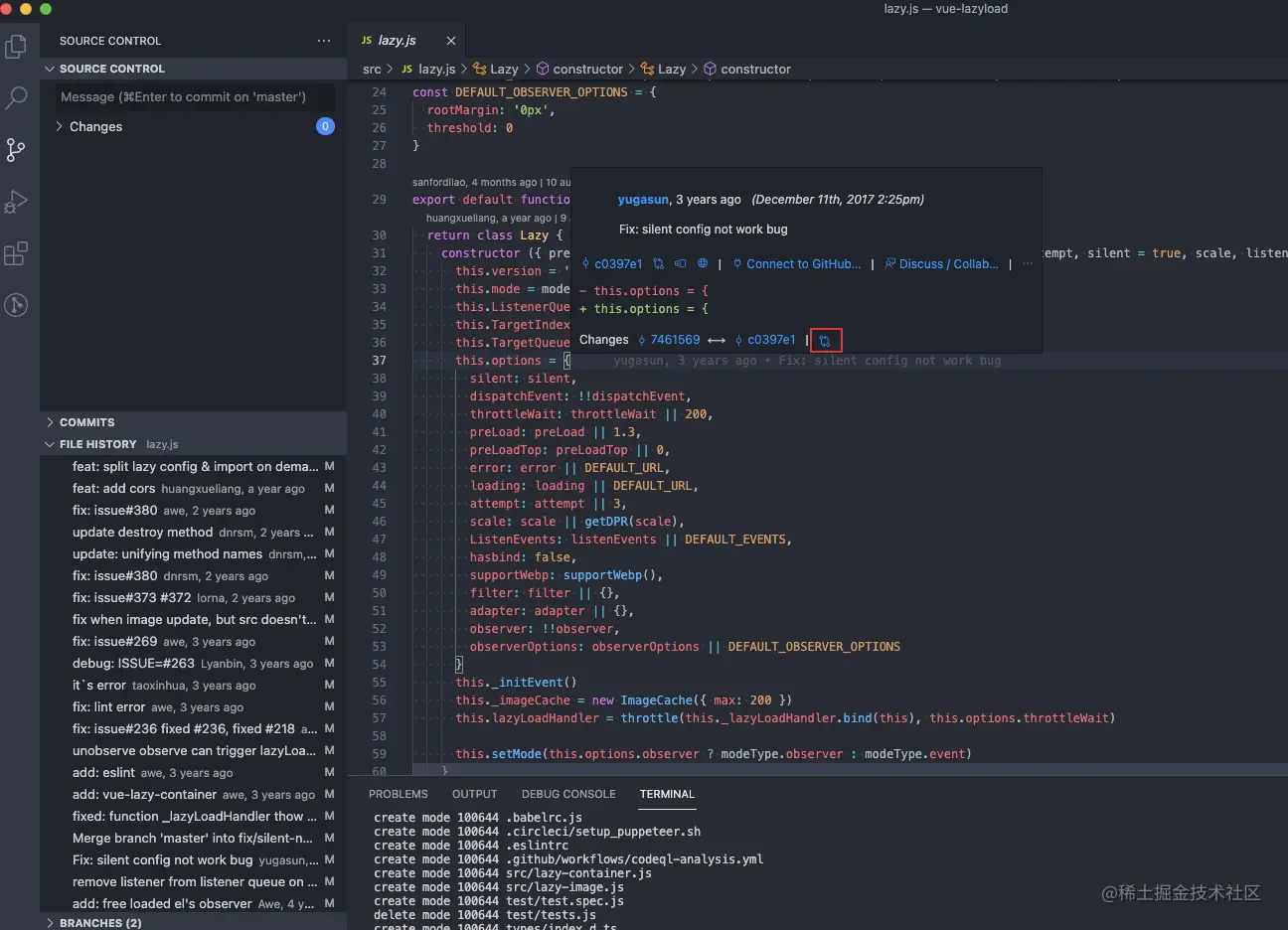This screenshot has width=1288, height=930.
Task: Click the Discuss / Collab link
Action: (941, 264)
